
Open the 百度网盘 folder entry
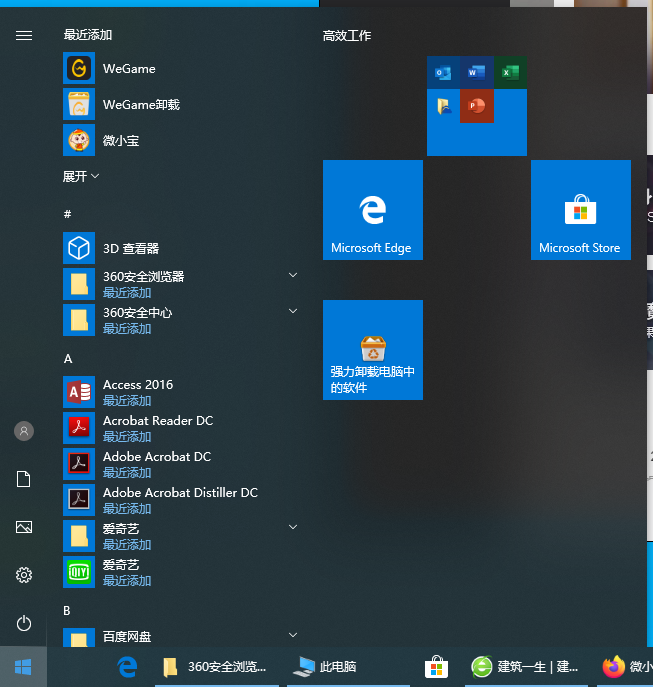click(181, 637)
